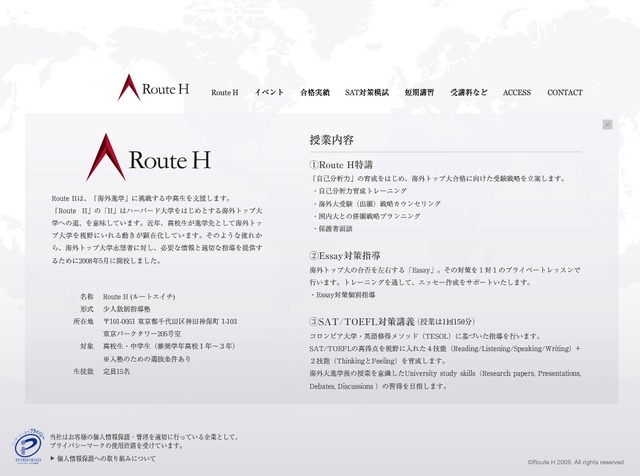Open the 短期講習 menu item
Screen dimensions: 640x476
(x=419, y=93)
